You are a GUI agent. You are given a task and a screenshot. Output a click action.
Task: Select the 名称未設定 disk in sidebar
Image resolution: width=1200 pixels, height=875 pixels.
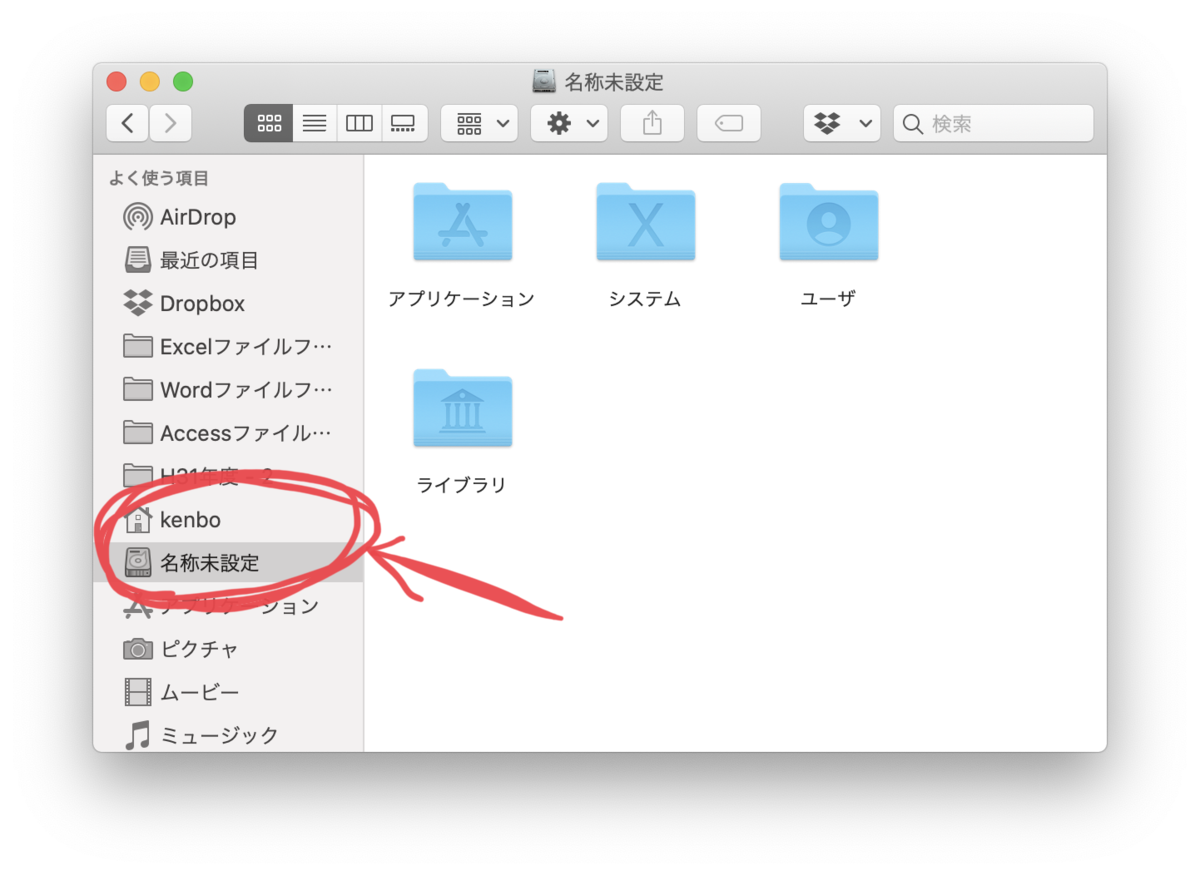pos(229,562)
